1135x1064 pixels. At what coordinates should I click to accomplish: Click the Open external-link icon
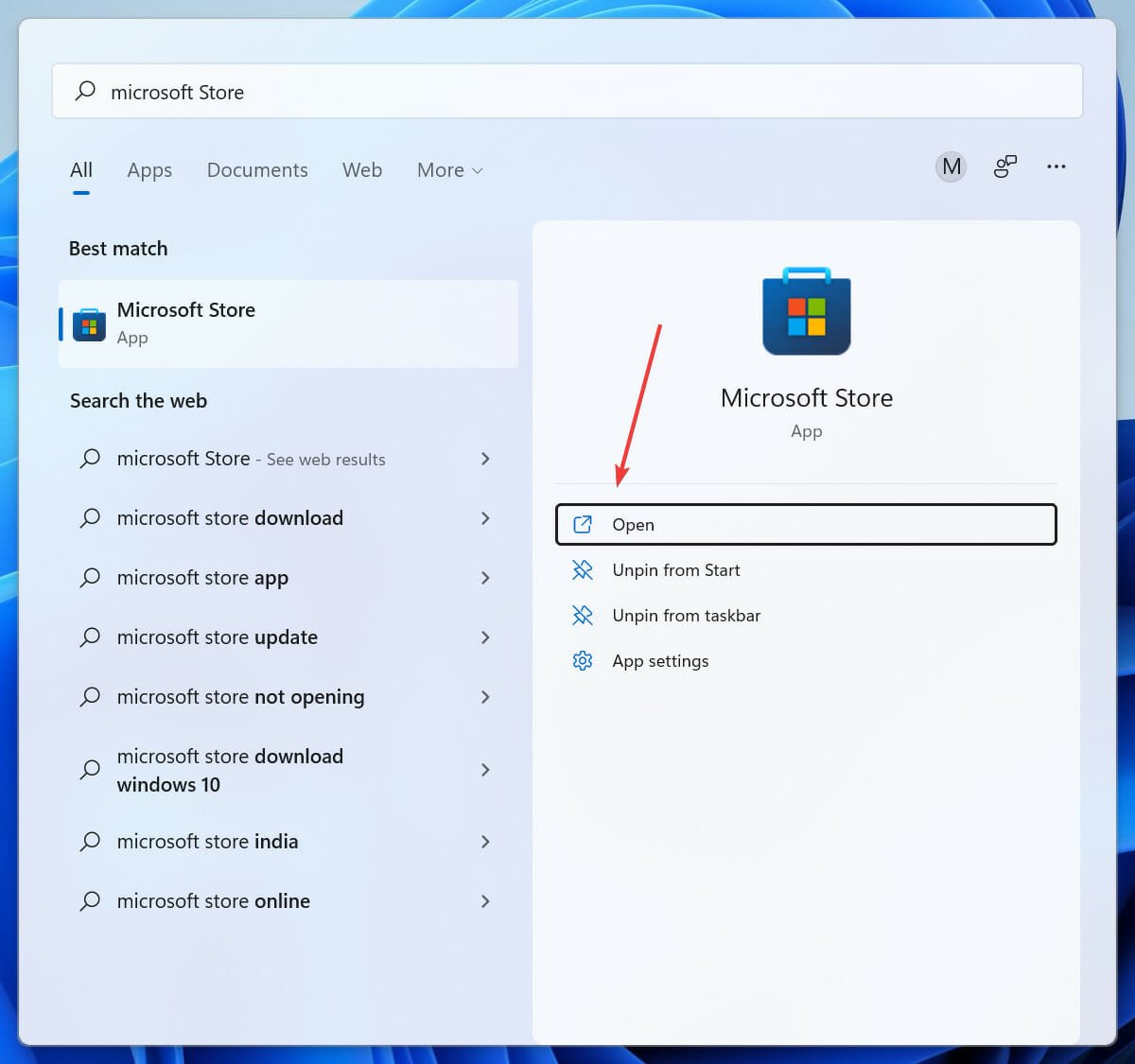pyautogui.click(x=583, y=525)
